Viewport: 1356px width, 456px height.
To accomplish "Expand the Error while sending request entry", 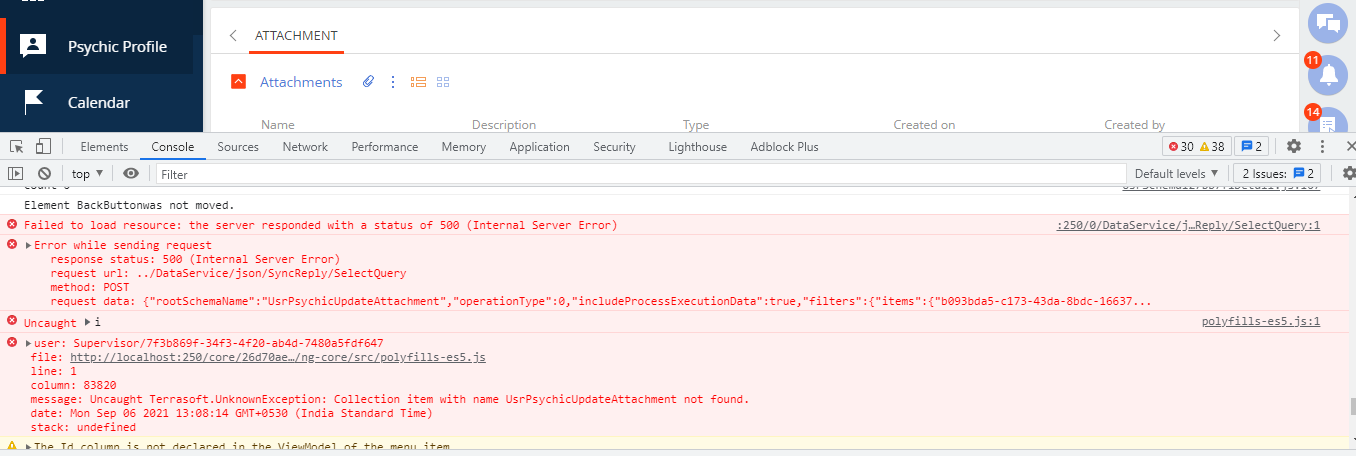I will pyautogui.click(x=29, y=245).
